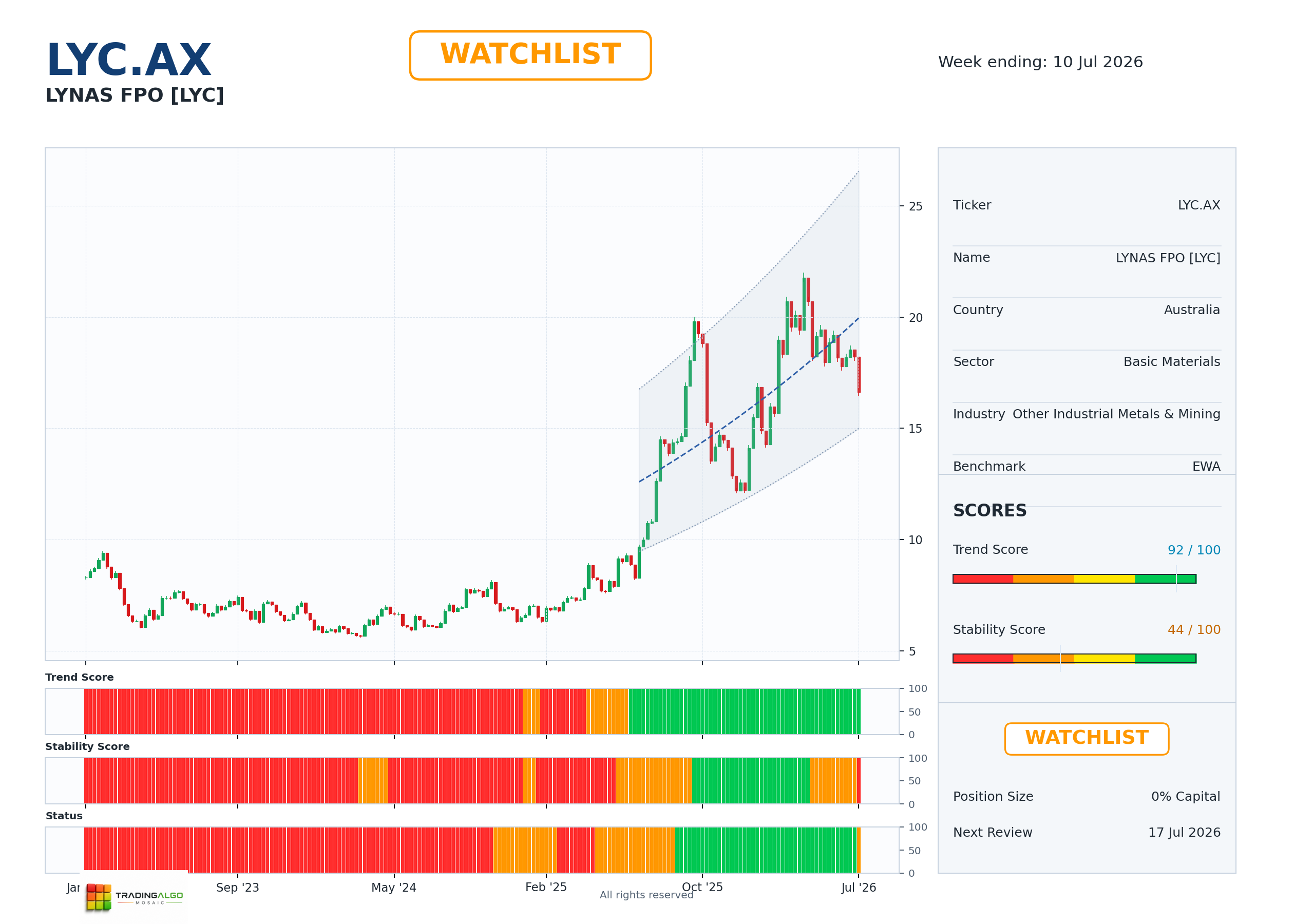Click the 'Stability Score' strip chart label
Viewport: 1294px width, 924px height.
tap(88, 746)
